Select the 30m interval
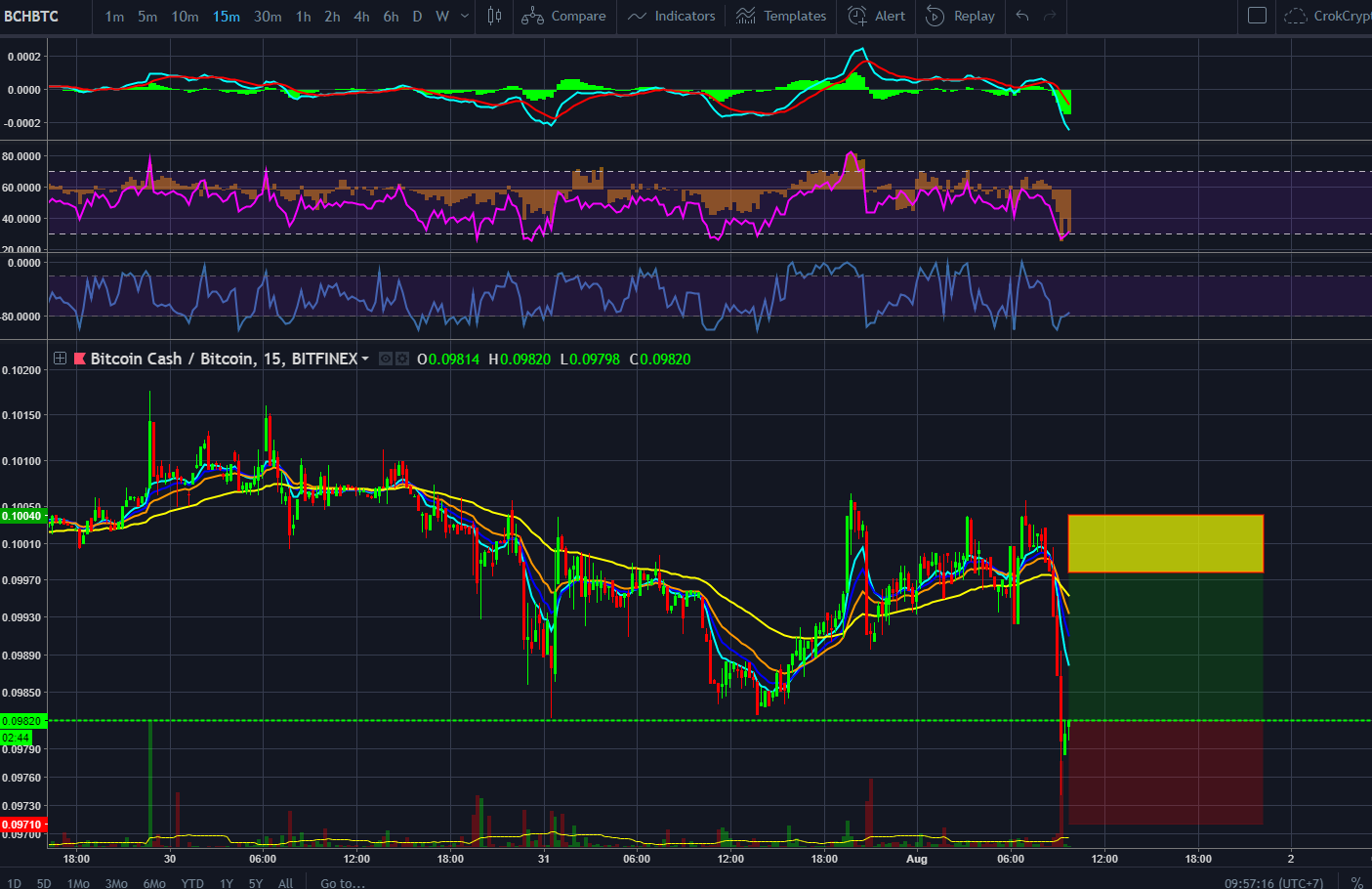1372x889 pixels. pos(268,16)
